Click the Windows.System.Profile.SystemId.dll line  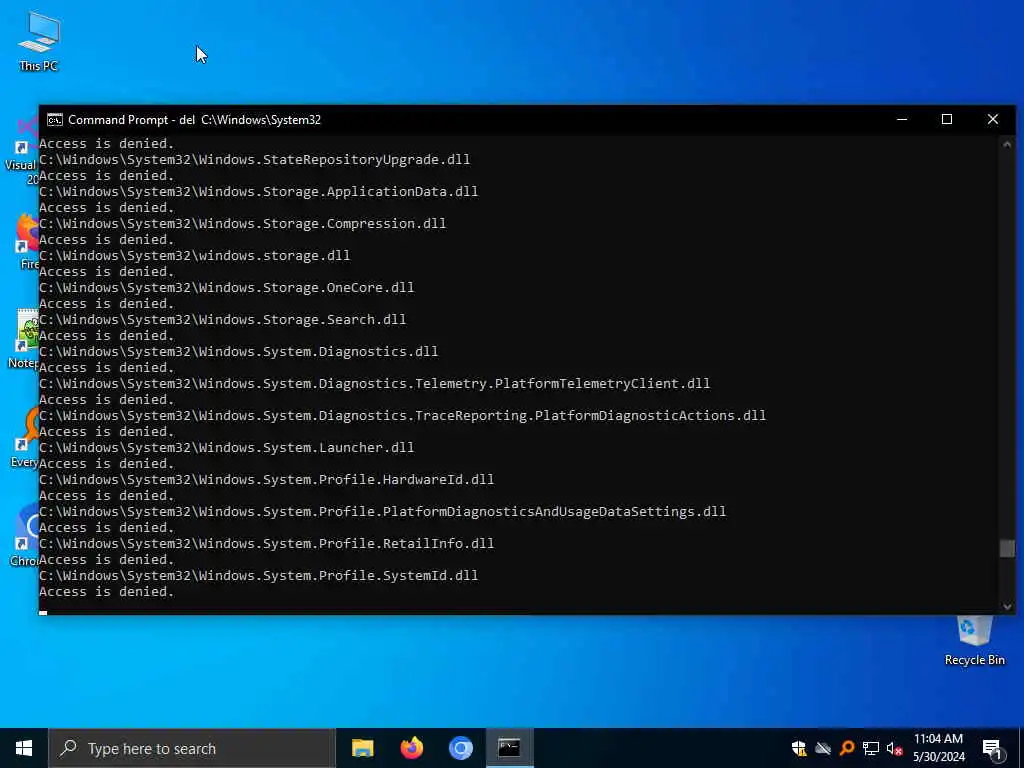tap(259, 575)
